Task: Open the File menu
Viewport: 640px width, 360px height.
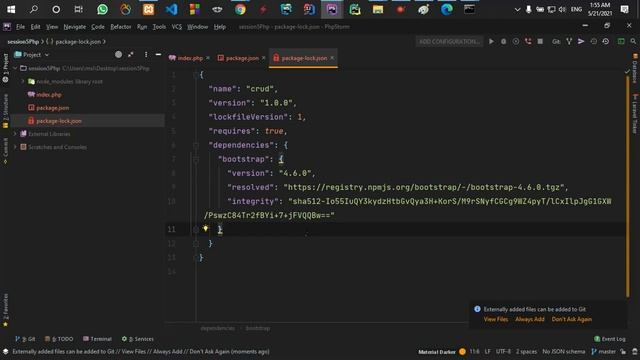Action: 20,27
